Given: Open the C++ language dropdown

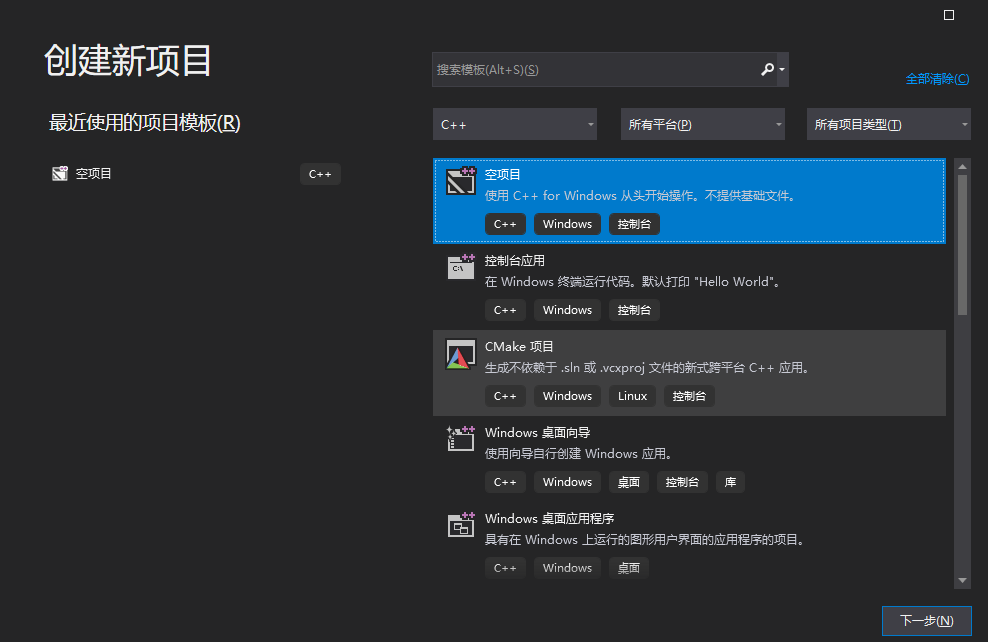Looking at the screenshot, I should click(x=514, y=124).
